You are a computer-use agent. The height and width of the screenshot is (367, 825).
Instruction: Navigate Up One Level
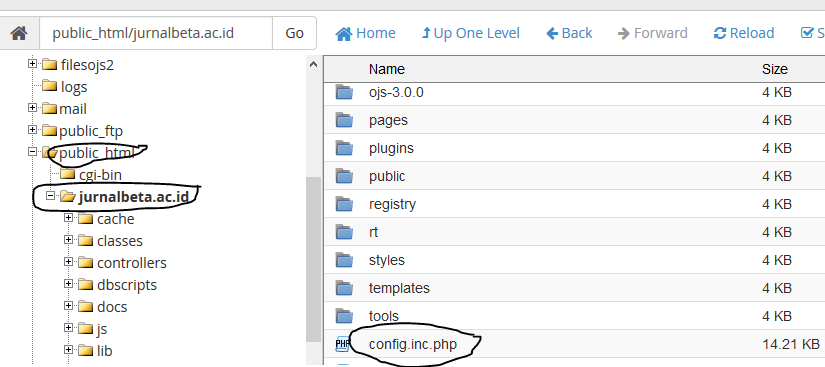(x=471, y=34)
